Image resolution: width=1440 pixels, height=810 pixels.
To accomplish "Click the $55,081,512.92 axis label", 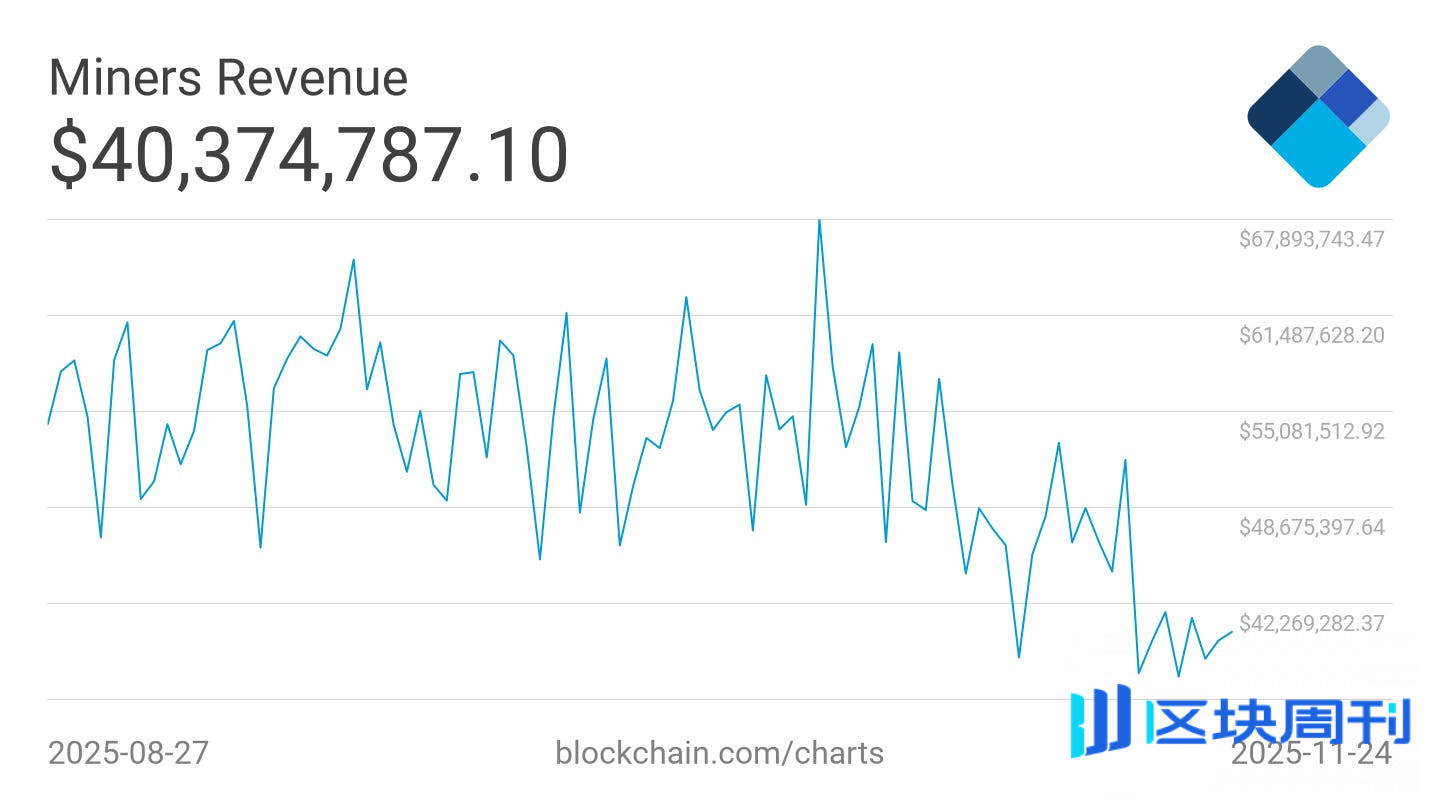I will (1311, 431).
